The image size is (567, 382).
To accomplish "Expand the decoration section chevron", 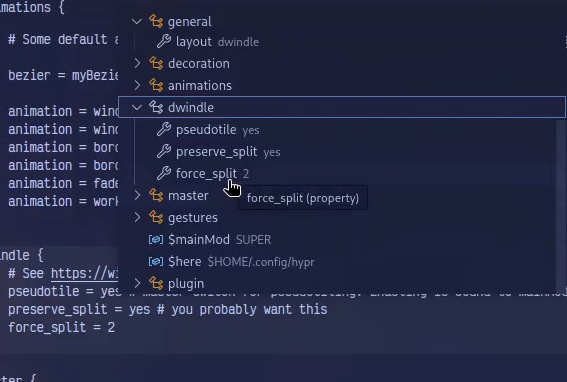I will [137, 63].
